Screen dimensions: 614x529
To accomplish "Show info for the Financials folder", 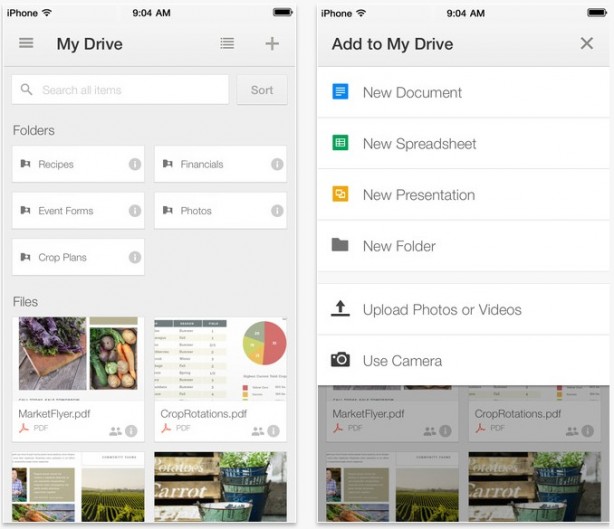I will (277, 164).
